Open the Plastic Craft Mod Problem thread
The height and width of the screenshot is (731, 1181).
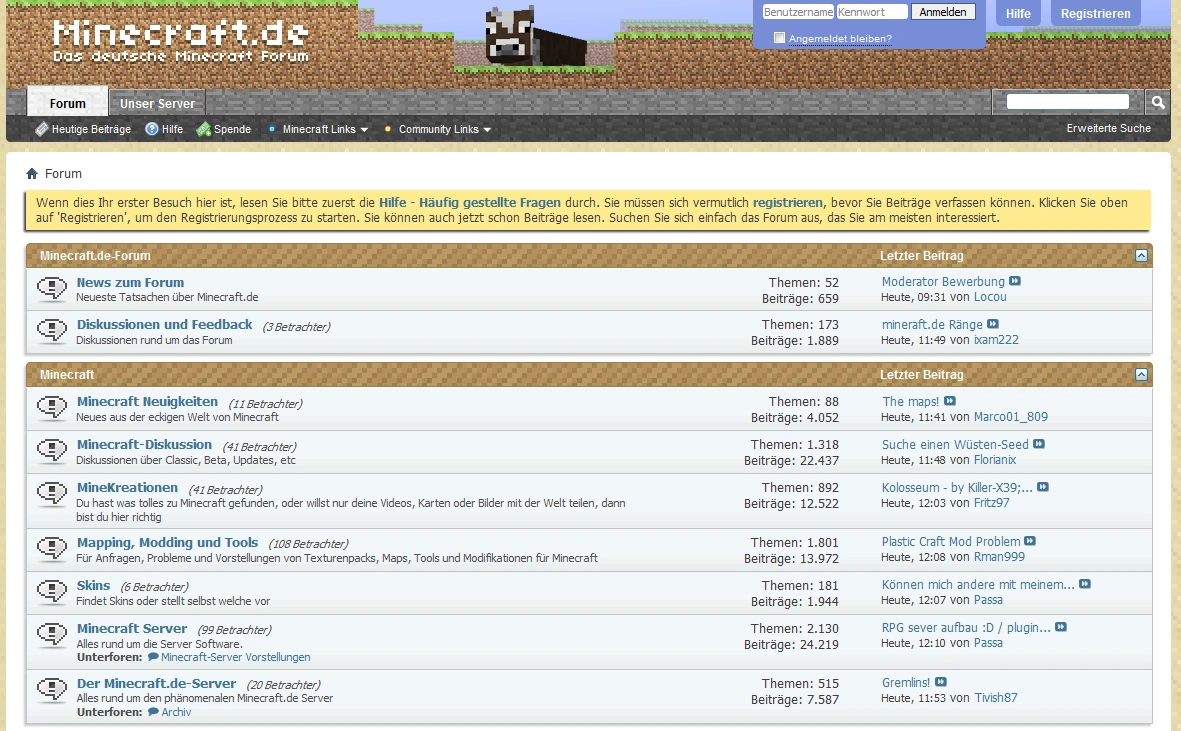pos(951,541)
